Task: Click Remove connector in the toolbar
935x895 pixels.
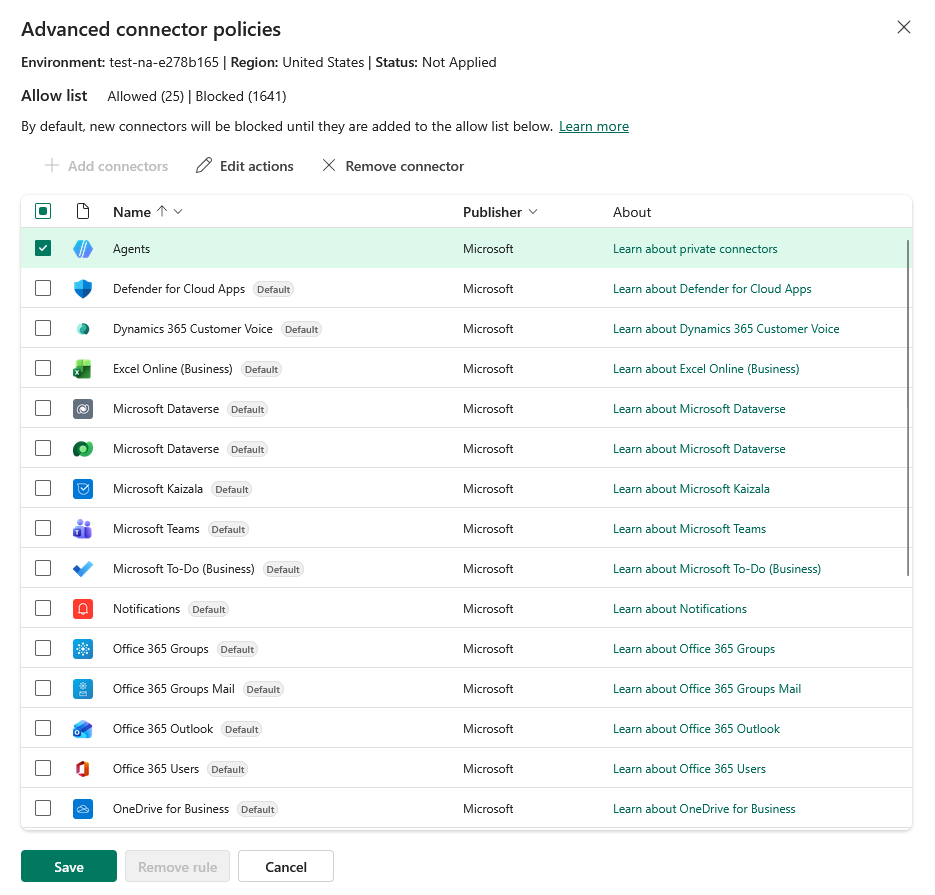Action: (393, 166)
